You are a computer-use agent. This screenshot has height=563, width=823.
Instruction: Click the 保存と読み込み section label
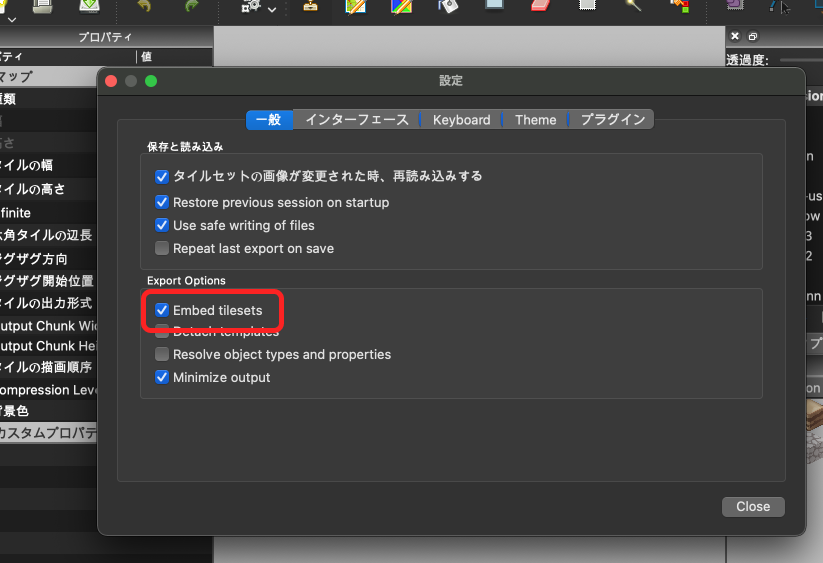[x=185, y=147]
